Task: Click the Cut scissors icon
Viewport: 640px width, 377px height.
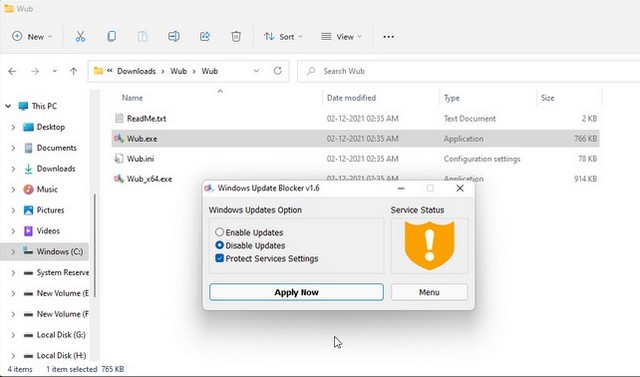Action: point(80,37)
